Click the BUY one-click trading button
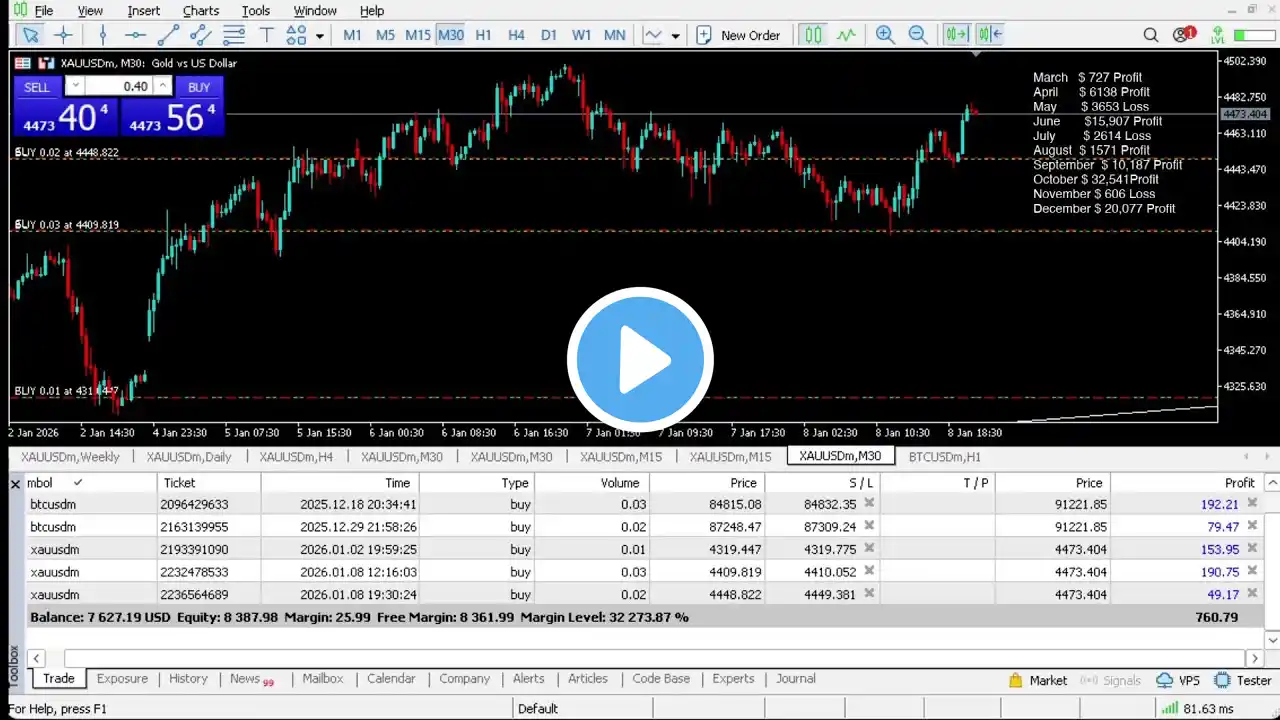 tap(199, 87)
